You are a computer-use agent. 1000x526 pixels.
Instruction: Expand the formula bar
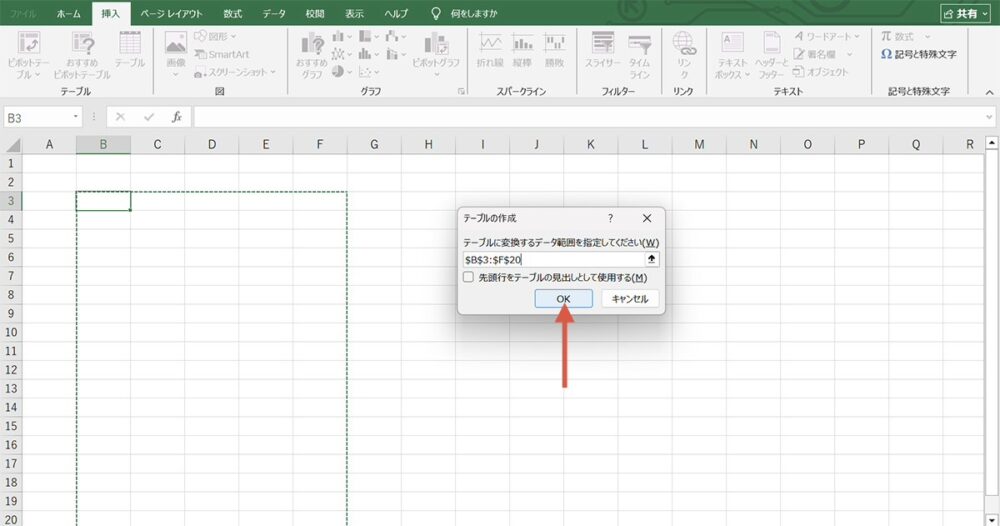coord(989,117)
